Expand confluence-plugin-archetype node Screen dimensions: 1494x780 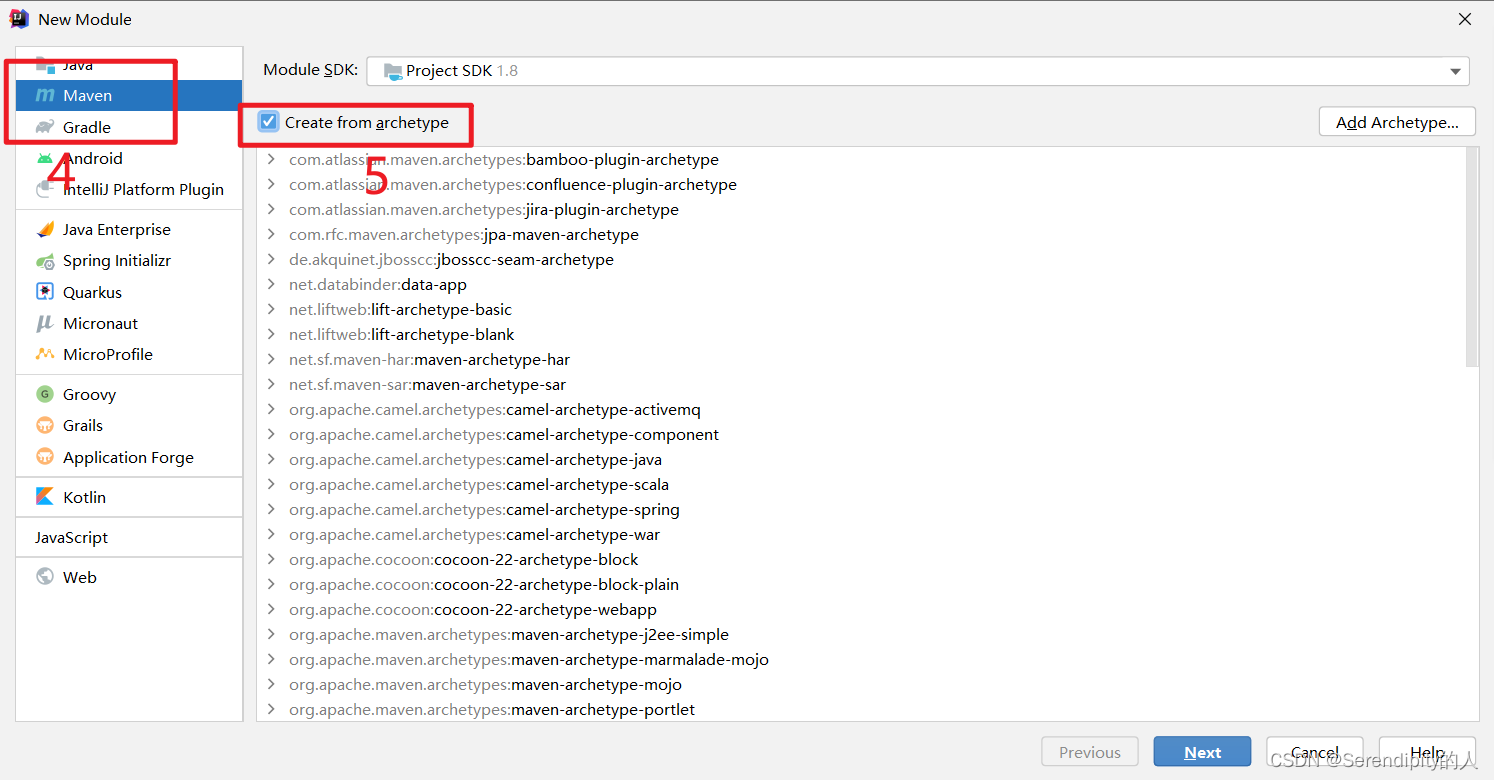pos(271,184)
